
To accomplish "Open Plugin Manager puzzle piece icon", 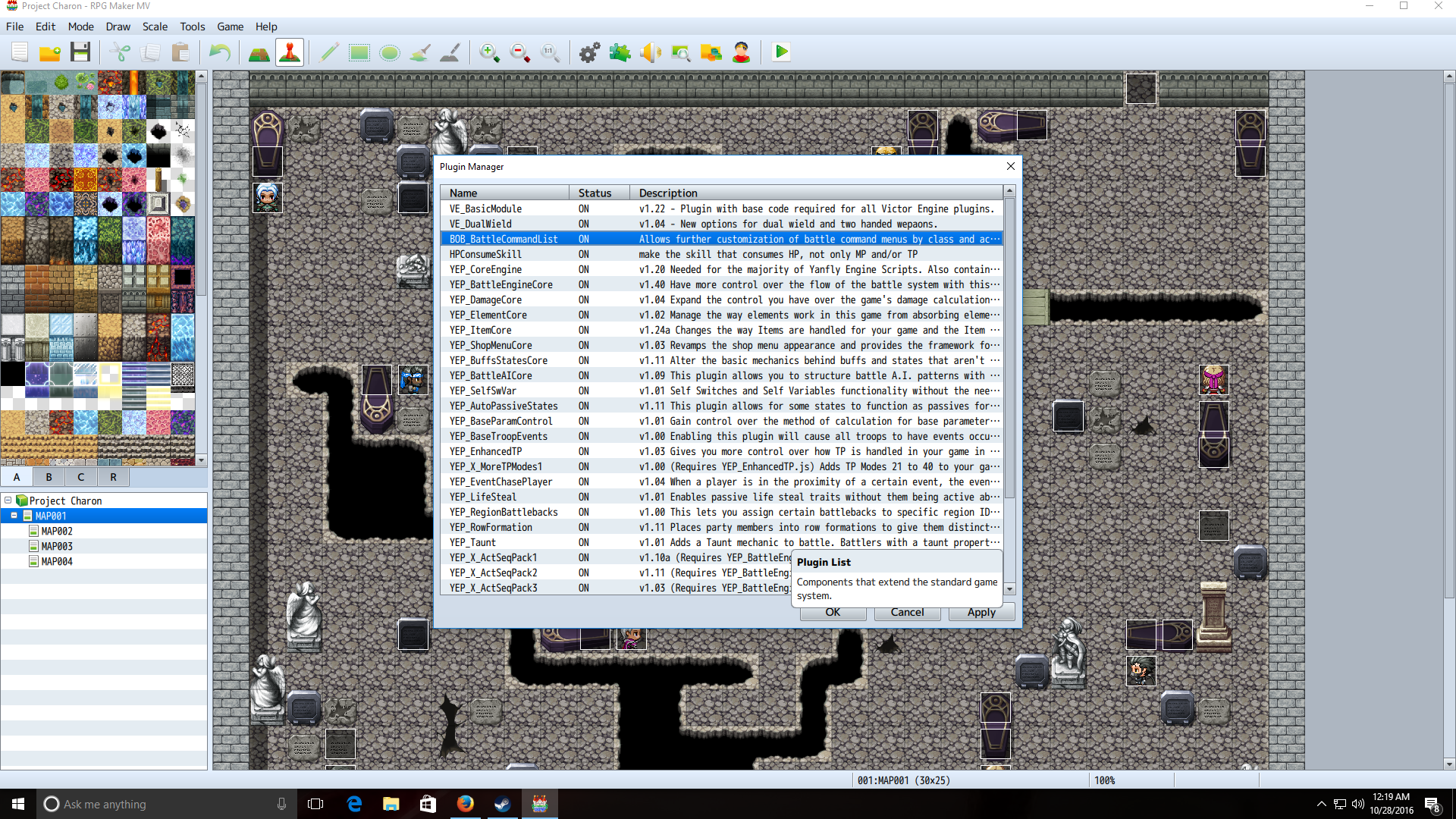I will 620,52.
